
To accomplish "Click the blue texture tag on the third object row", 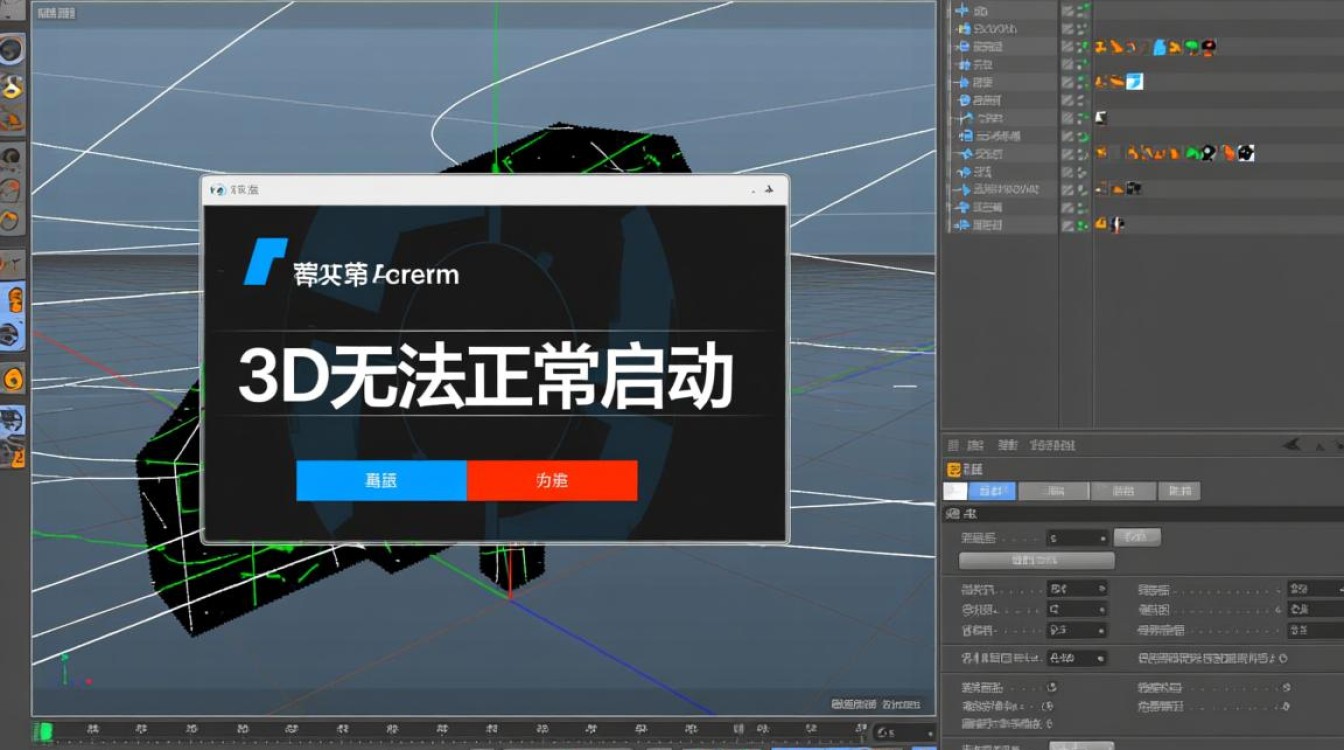I will click(x=1158, y=47).
